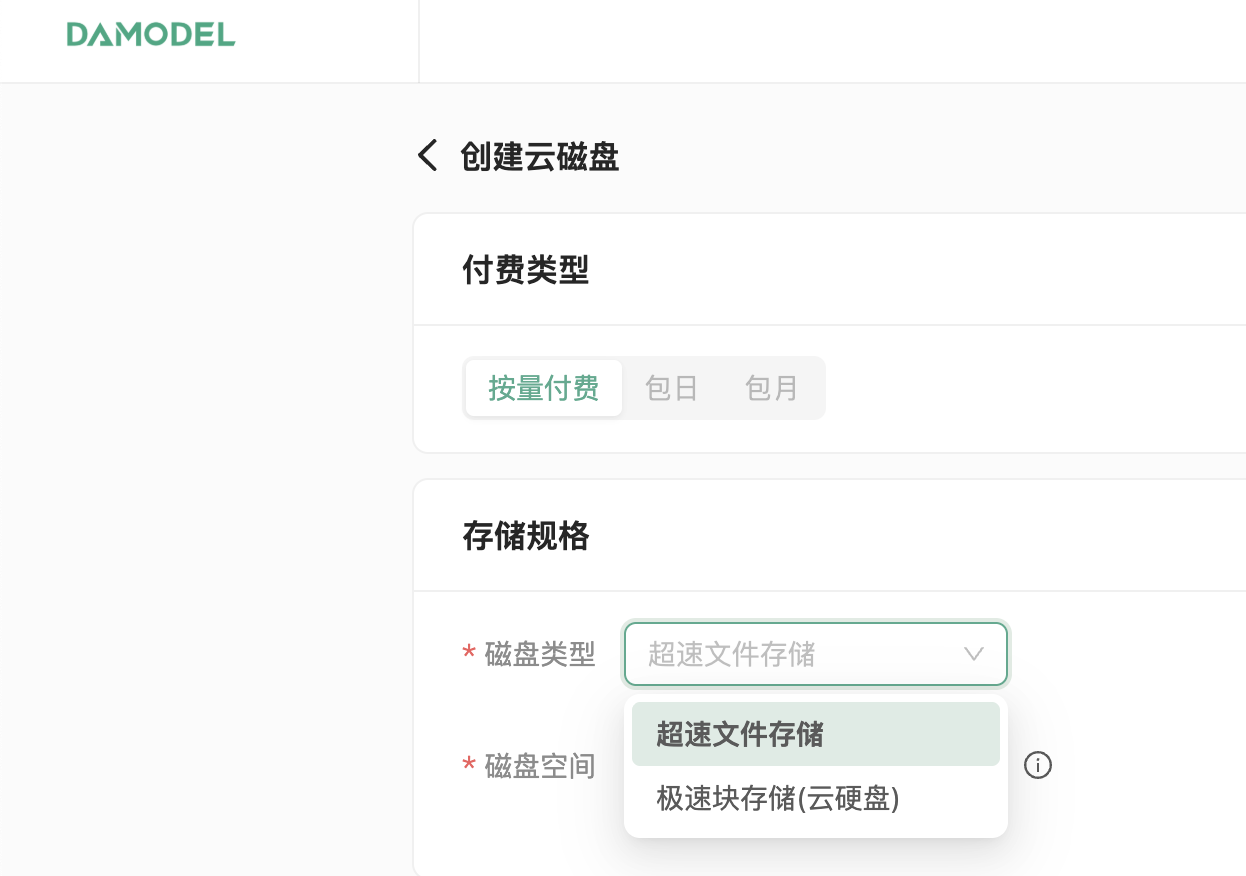Click the 付费类型 section header
The width and height of the screenshot is (1246, 876).
pos(526,270)
